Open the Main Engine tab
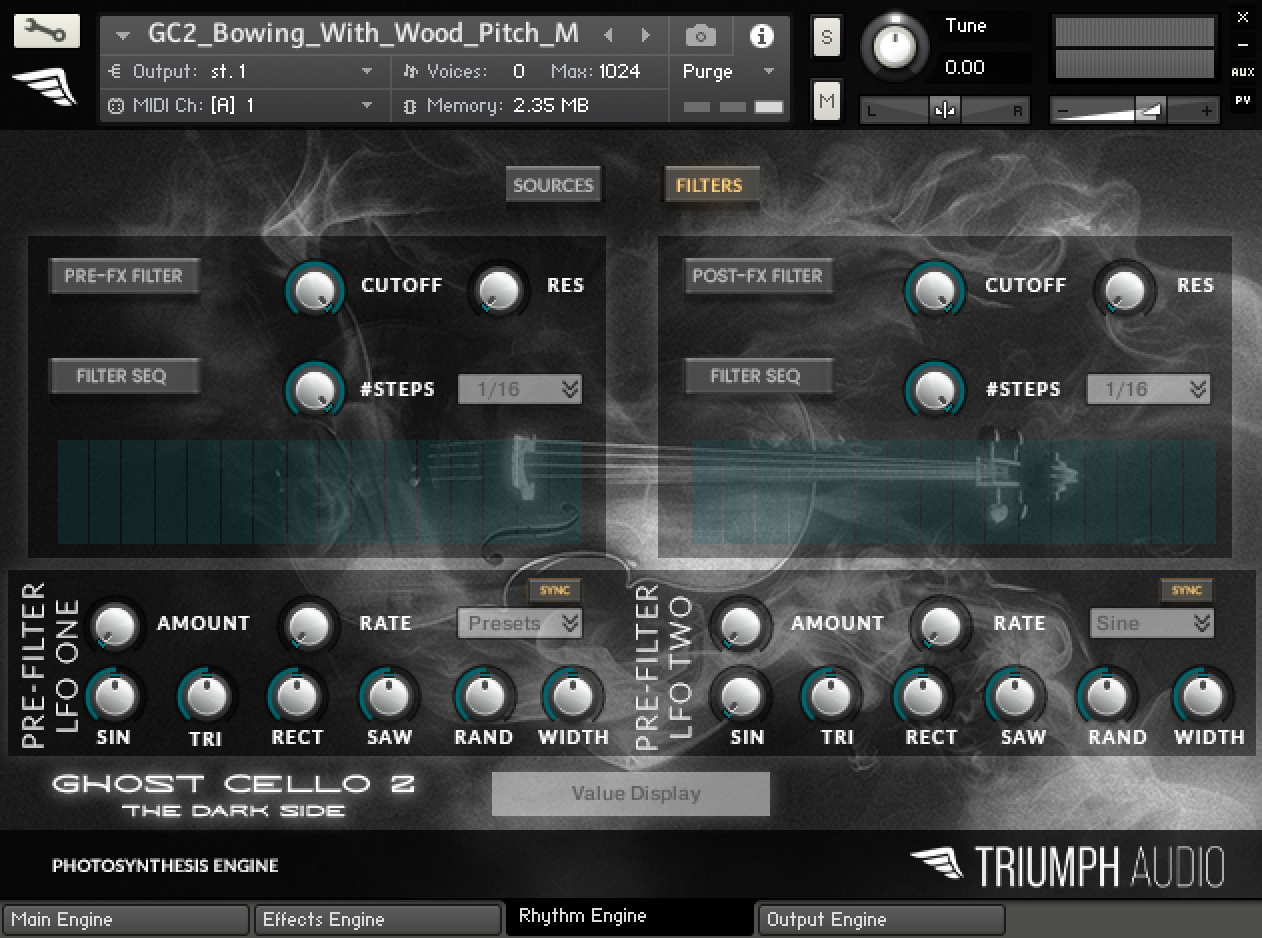This screenshot has width=1262, height=938. tap(126, 919)
